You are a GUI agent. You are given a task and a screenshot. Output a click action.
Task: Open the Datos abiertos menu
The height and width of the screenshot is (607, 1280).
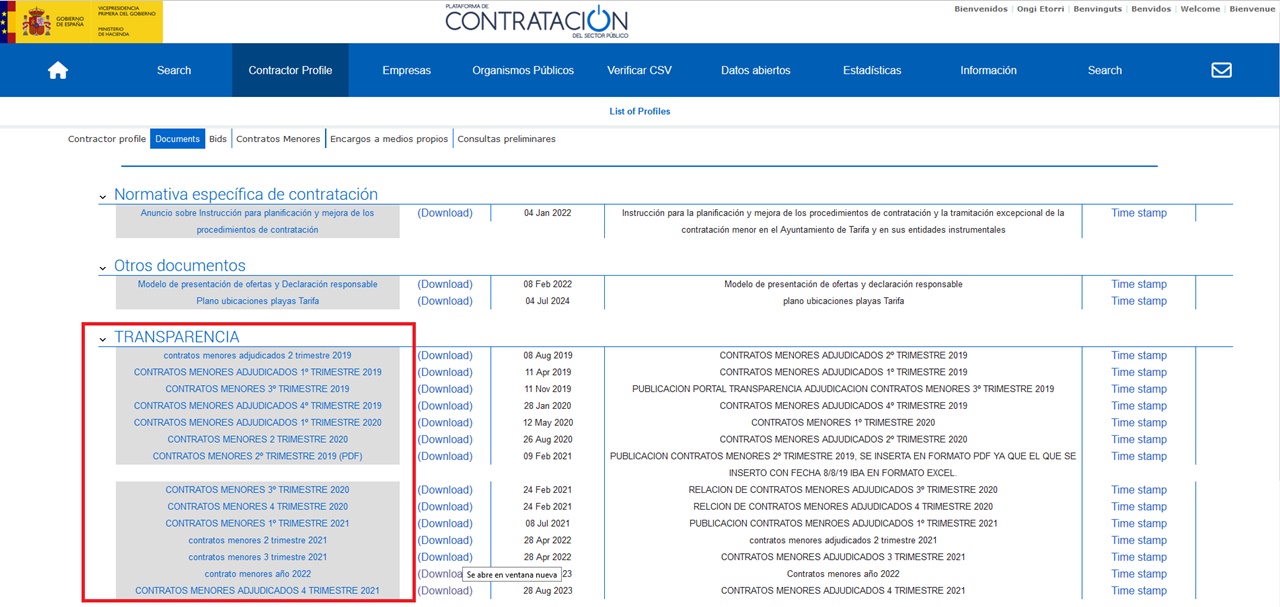tap(755, 70)
